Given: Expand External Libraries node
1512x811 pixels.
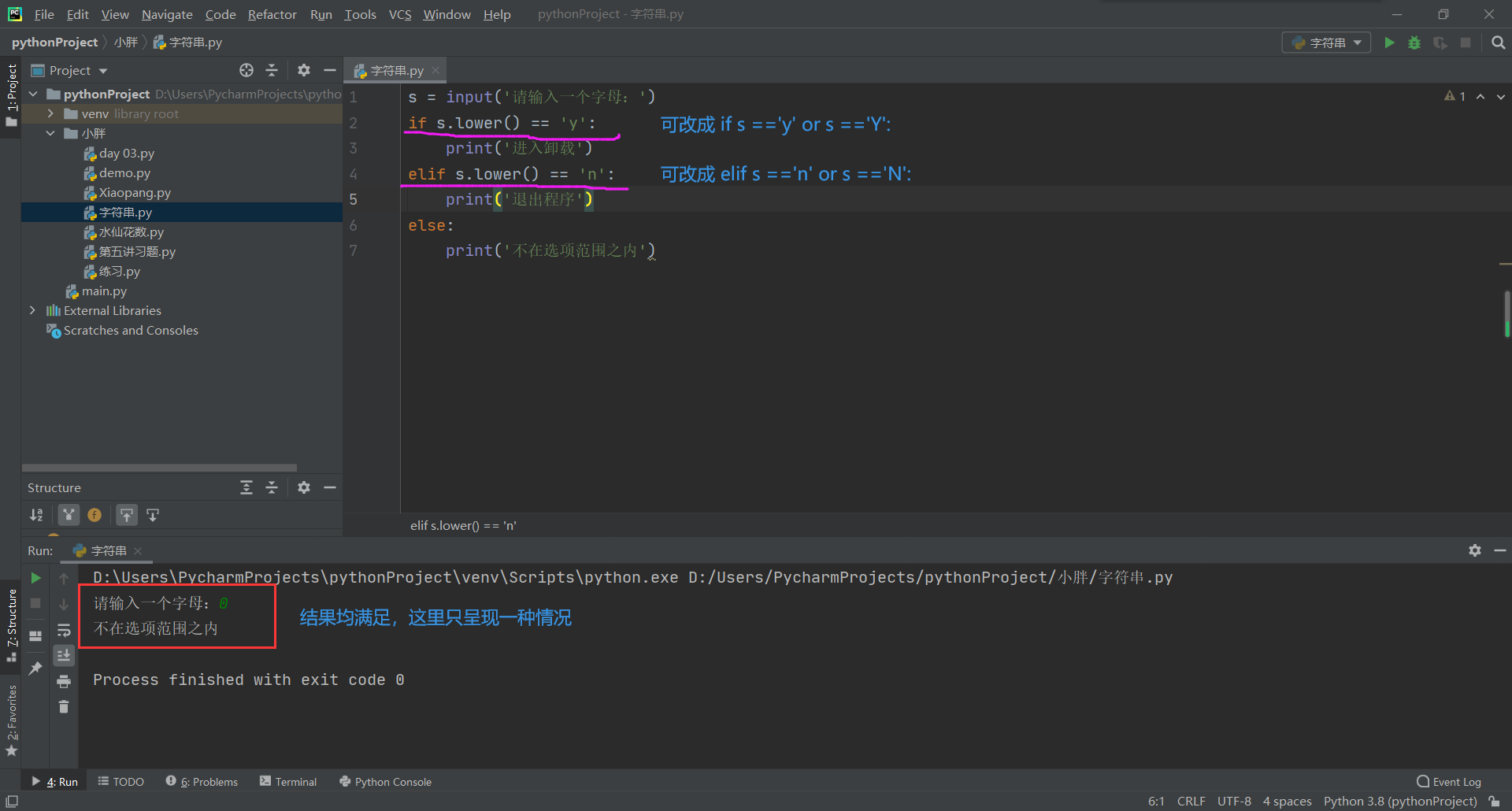Looking at the screenshot, I should 32,310.
